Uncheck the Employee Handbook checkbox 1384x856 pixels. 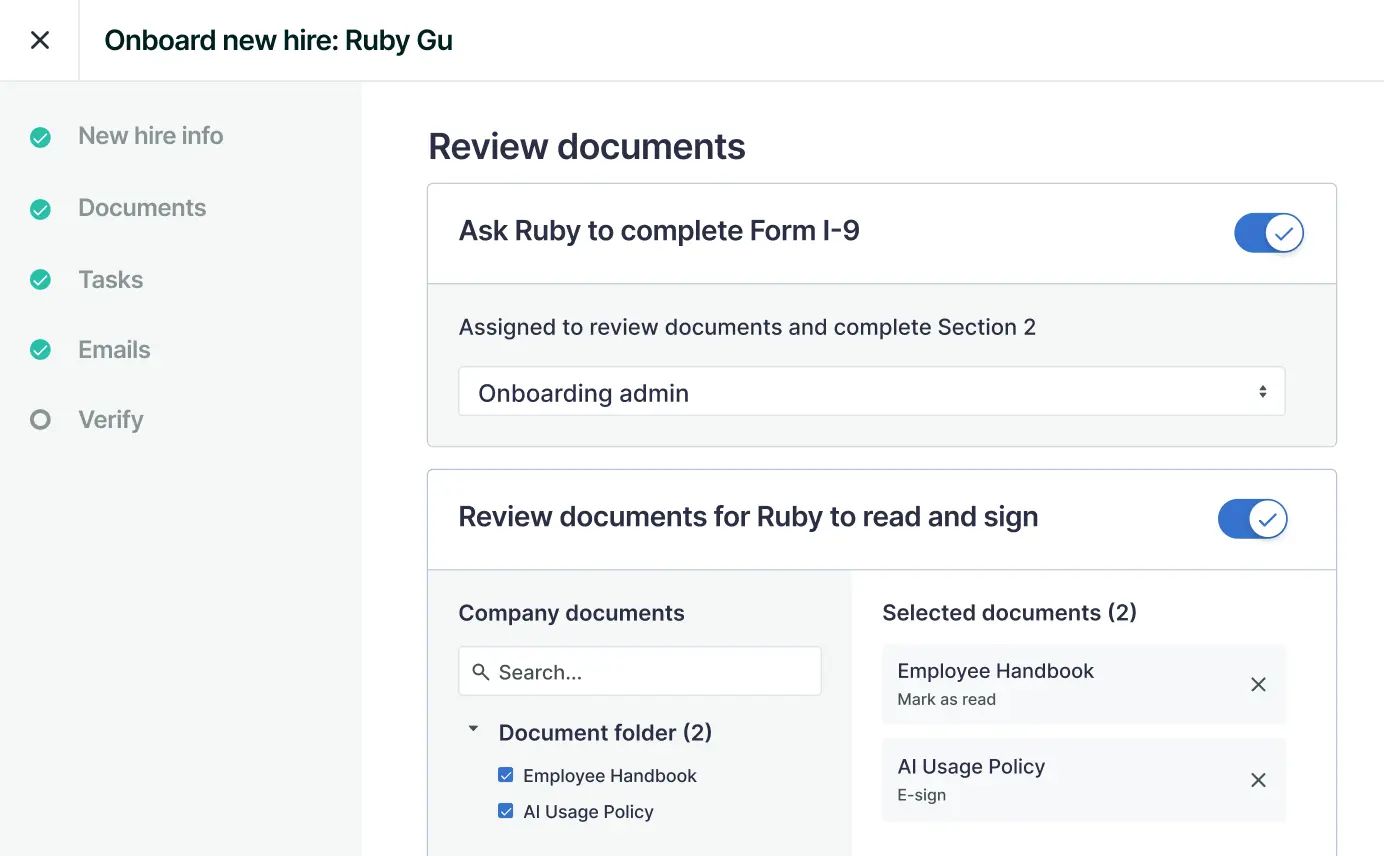pos(506,775)
